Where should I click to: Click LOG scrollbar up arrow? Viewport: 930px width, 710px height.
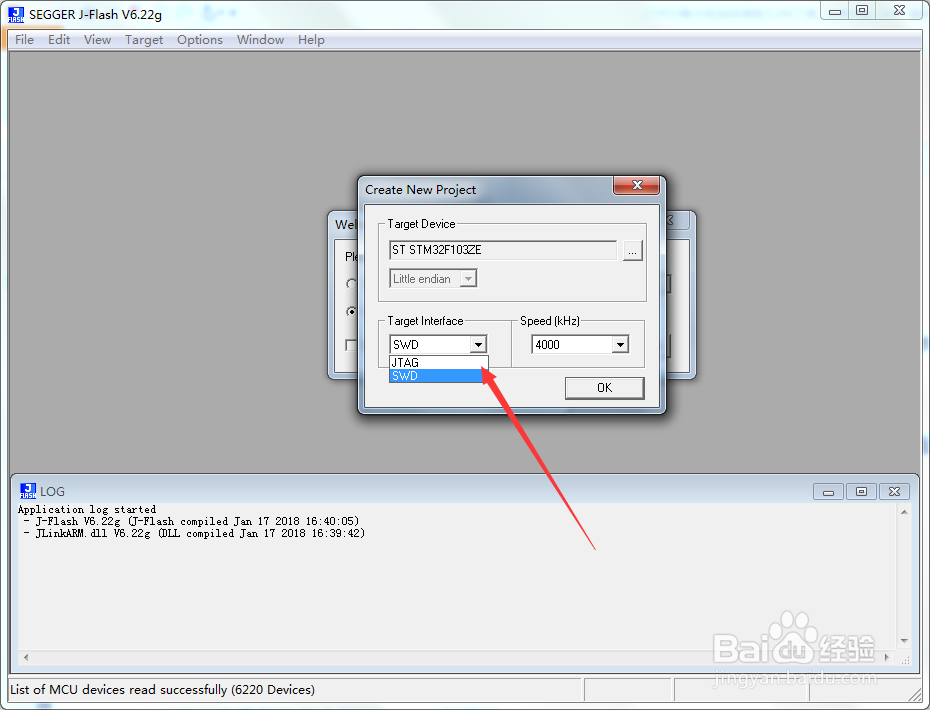point(904,512)
